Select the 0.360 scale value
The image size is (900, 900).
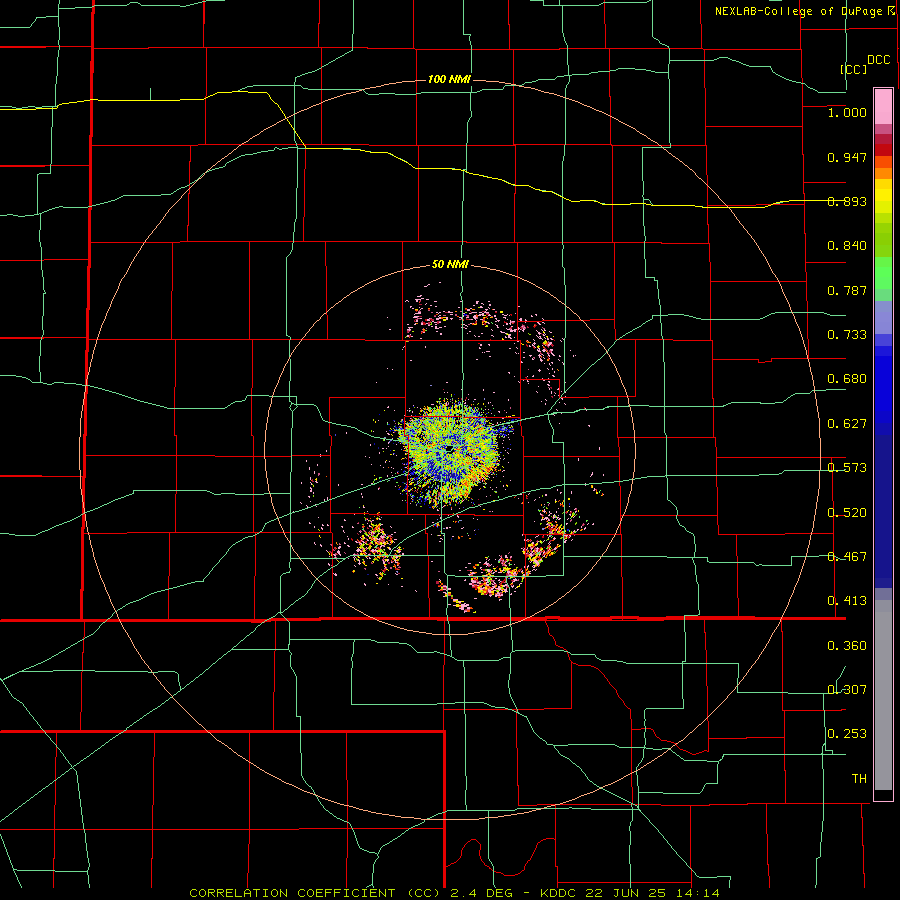pyautogui.click(x=847, y=646)
